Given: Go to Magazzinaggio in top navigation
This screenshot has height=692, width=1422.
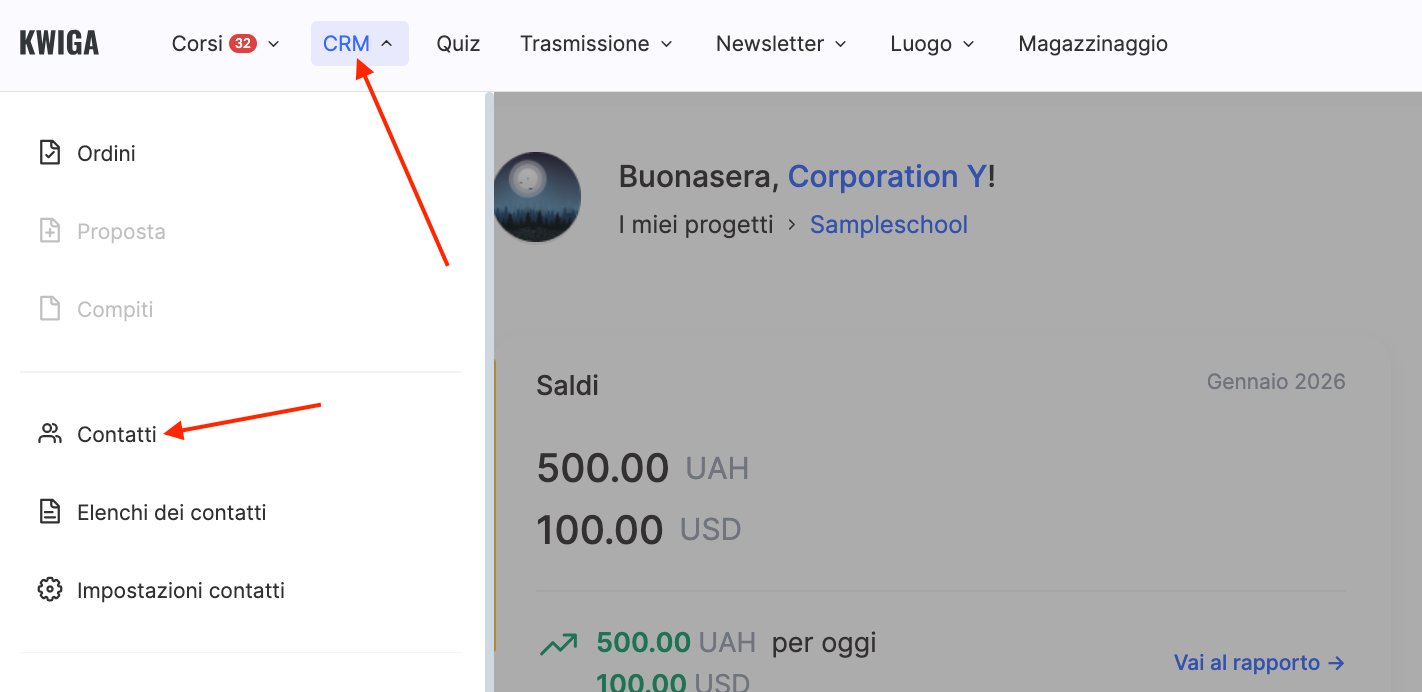Looking at the screenshot, I should click(1092, 44).
